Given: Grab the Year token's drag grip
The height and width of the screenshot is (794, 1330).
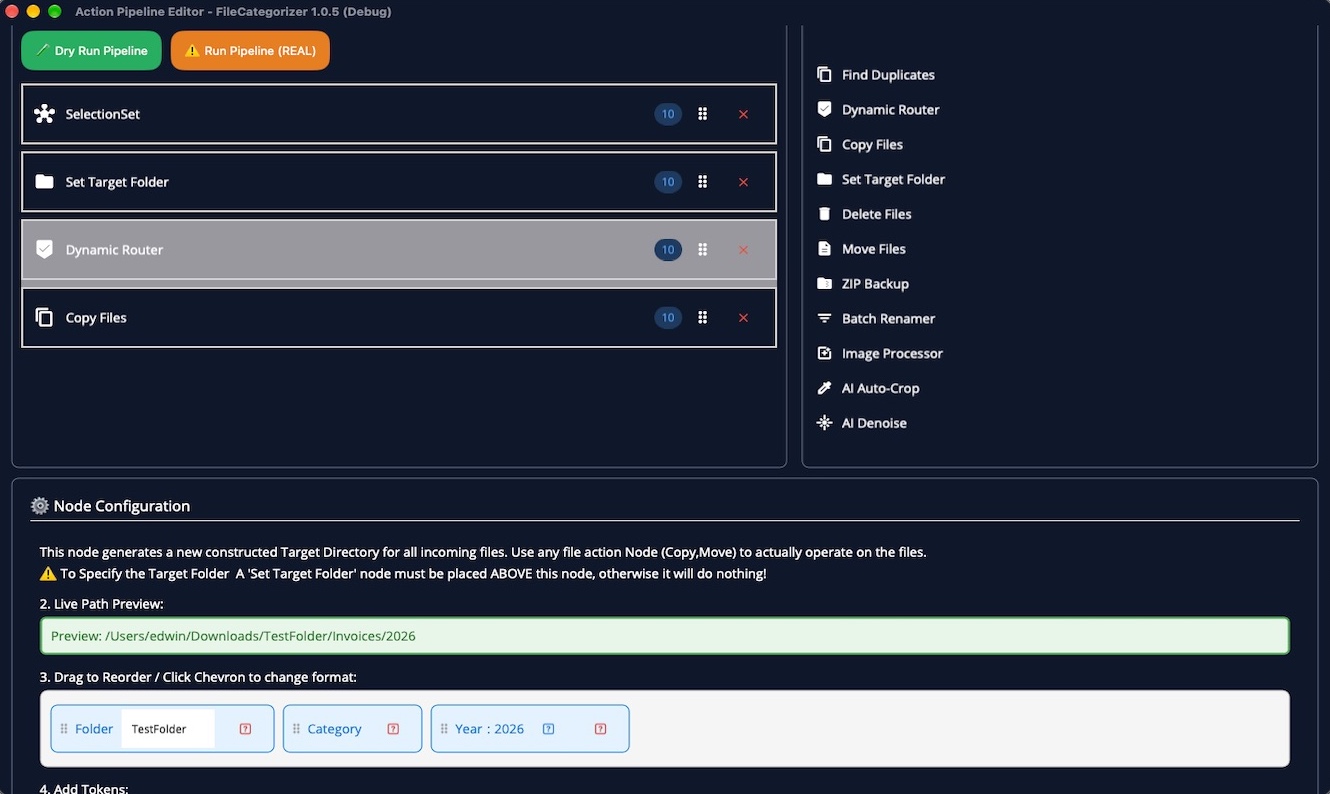Looking at the screenshot, I should [x=444, y=729].
